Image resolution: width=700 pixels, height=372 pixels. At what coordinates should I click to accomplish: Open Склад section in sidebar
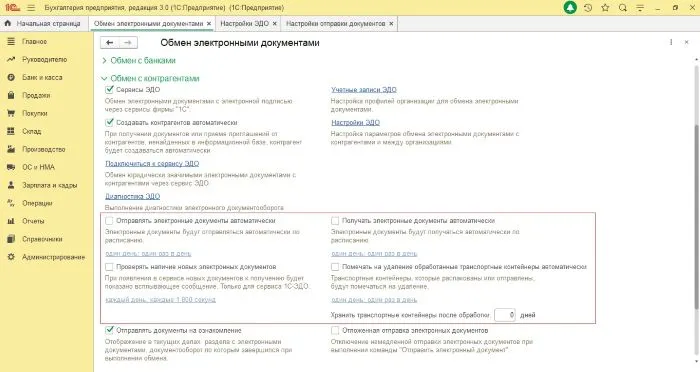31,131
